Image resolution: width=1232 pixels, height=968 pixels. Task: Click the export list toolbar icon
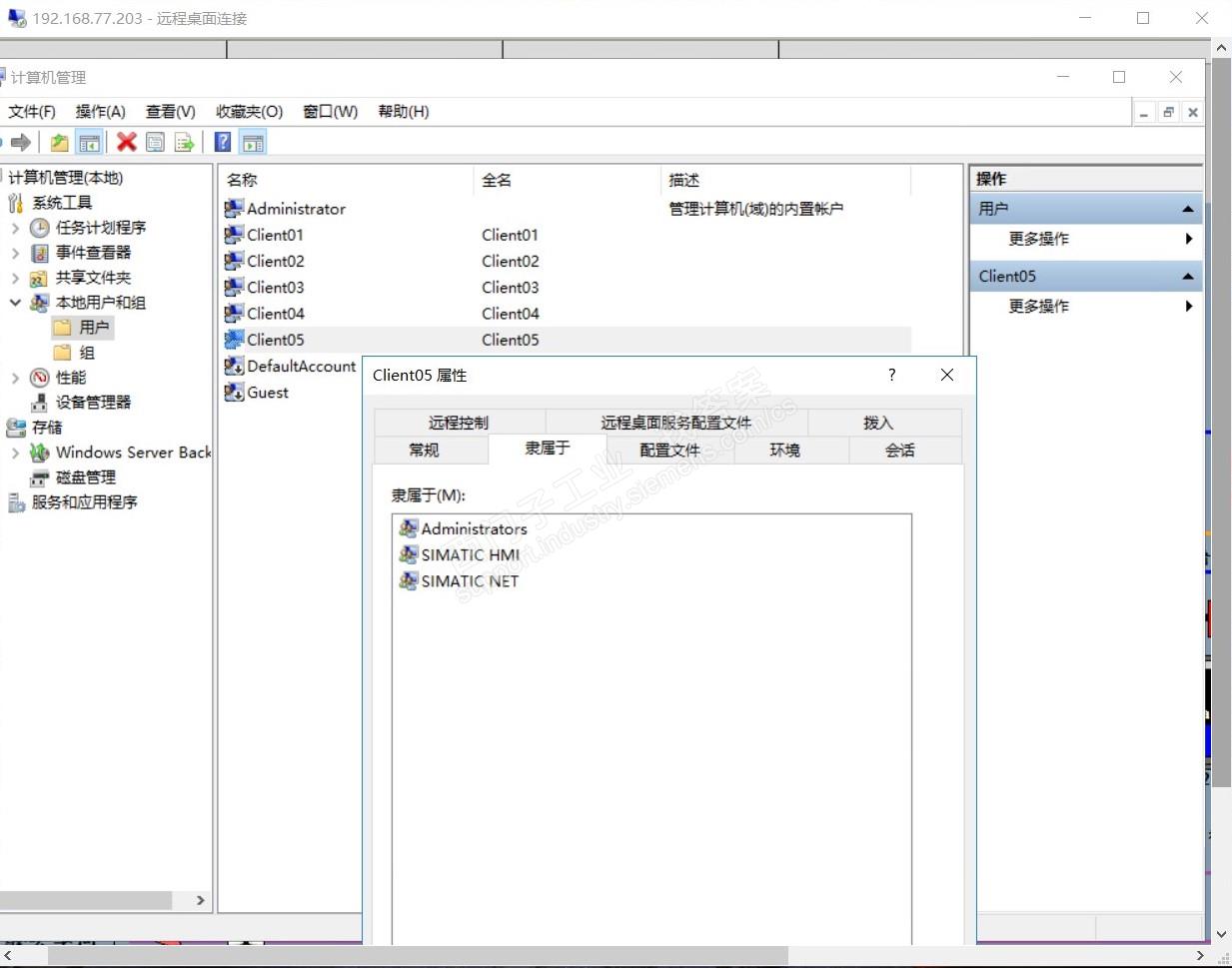click(x=185, y=142)
